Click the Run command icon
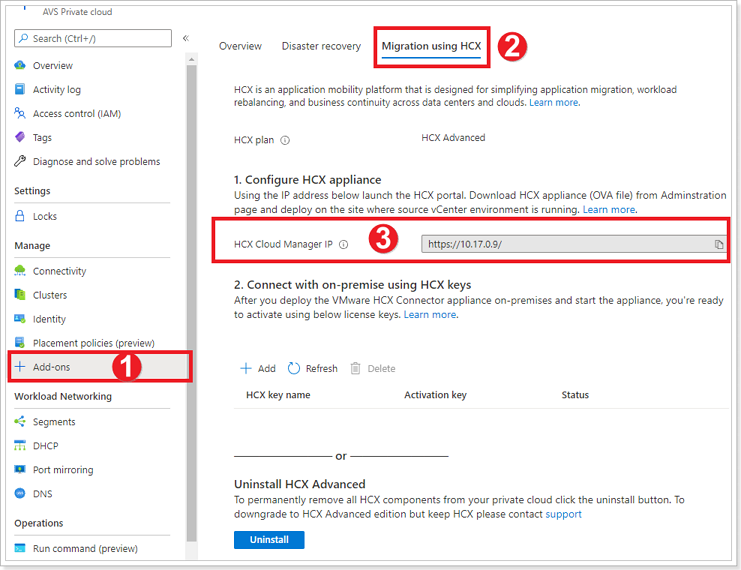Screen dimensions: 741x570 20,548
